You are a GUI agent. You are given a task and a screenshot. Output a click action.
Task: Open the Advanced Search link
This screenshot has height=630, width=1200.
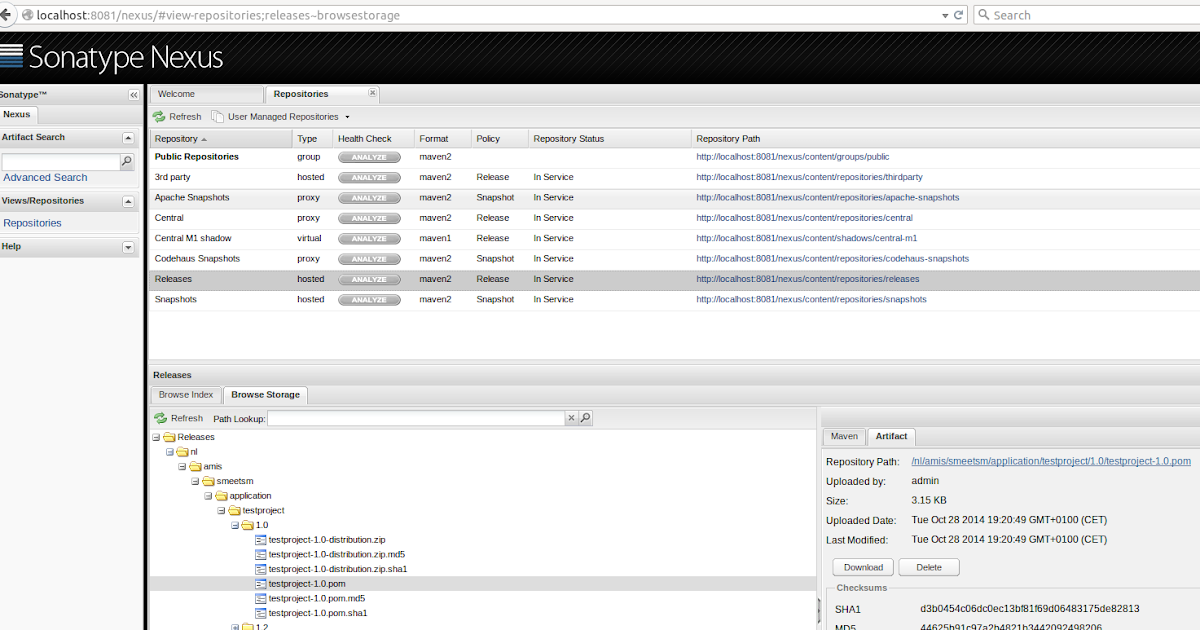coord(45,178)
